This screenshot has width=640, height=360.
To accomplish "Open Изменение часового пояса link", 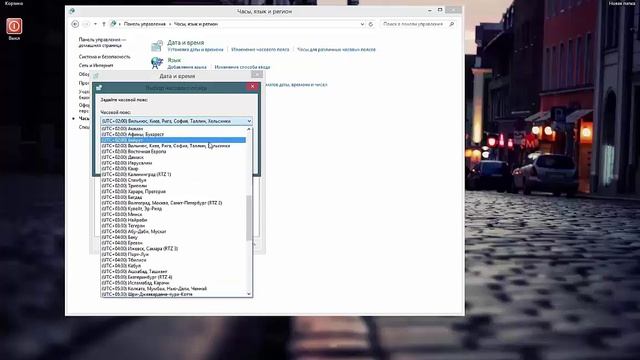I will (260, 49).
